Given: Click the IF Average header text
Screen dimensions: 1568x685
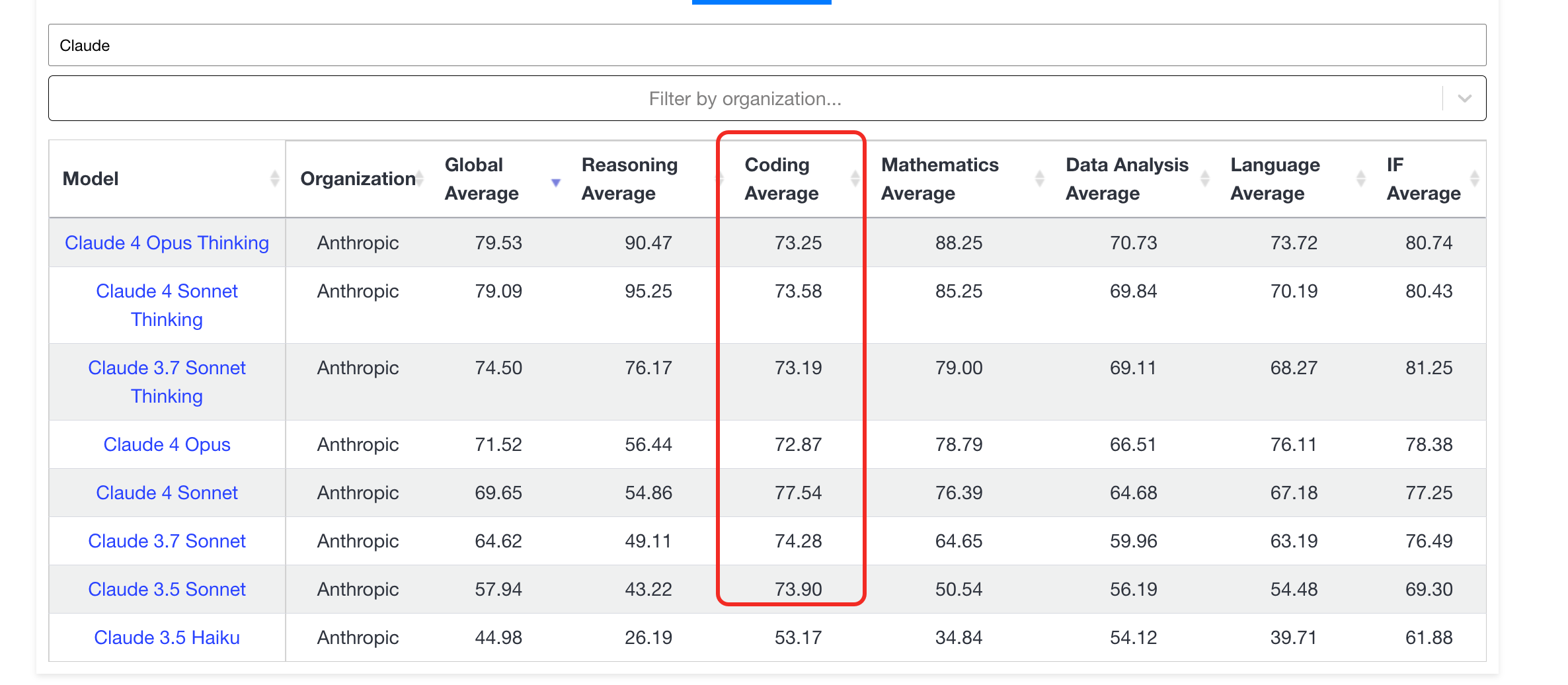Looking at the screenshot, I should [1423, 179].
